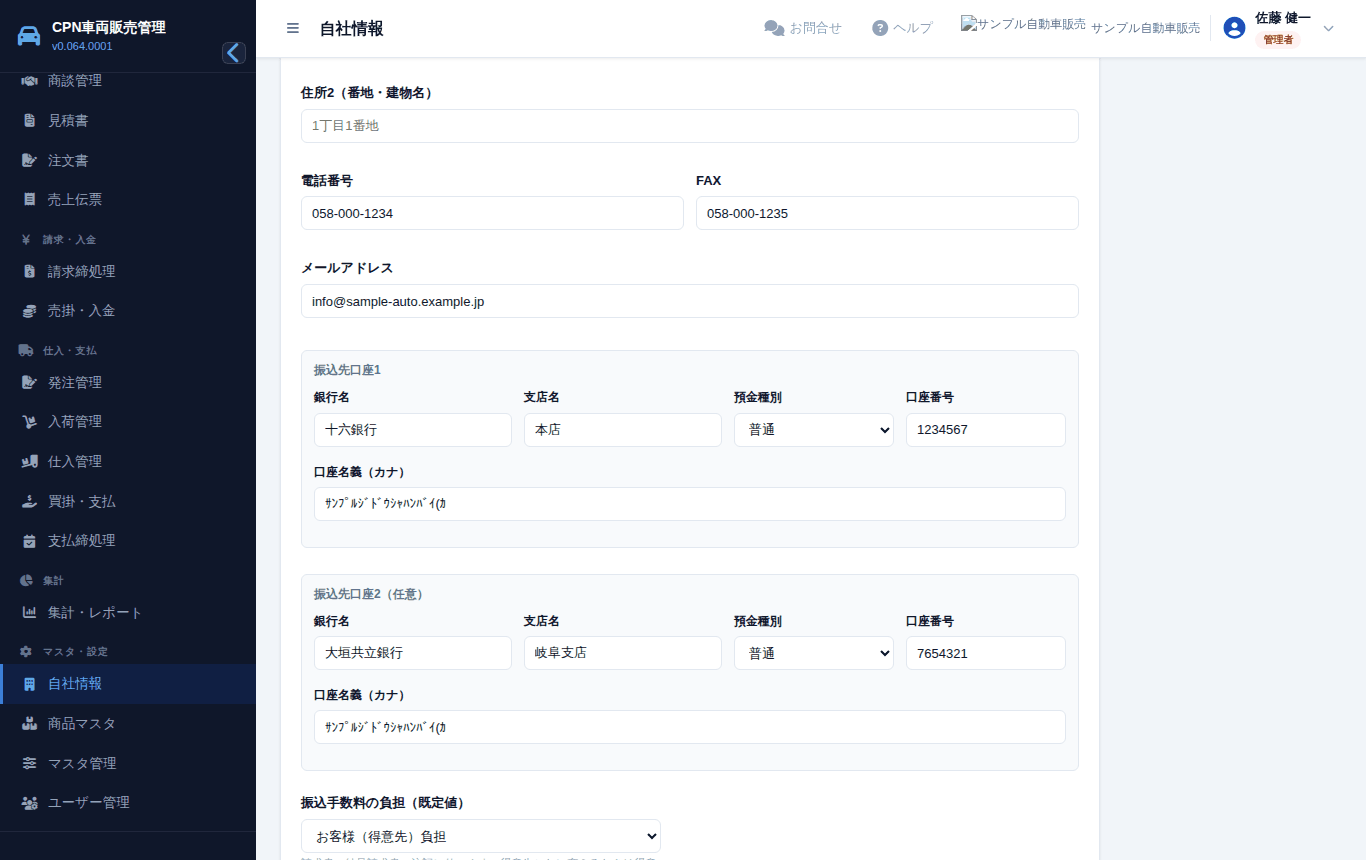The width and height of the screenshot is (1366, 860).
Task: Click the 入荷管理 dolly icon
Action: tap(30, 422)
